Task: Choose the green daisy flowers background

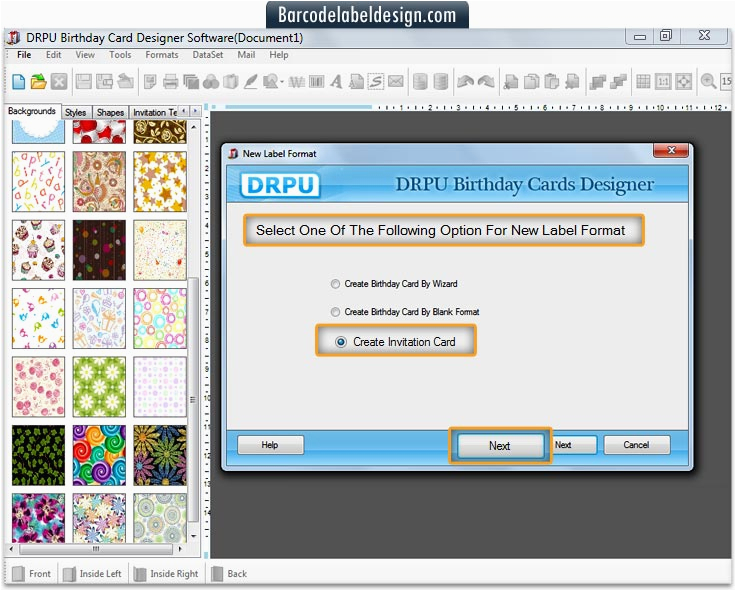Action: [99, 387]
